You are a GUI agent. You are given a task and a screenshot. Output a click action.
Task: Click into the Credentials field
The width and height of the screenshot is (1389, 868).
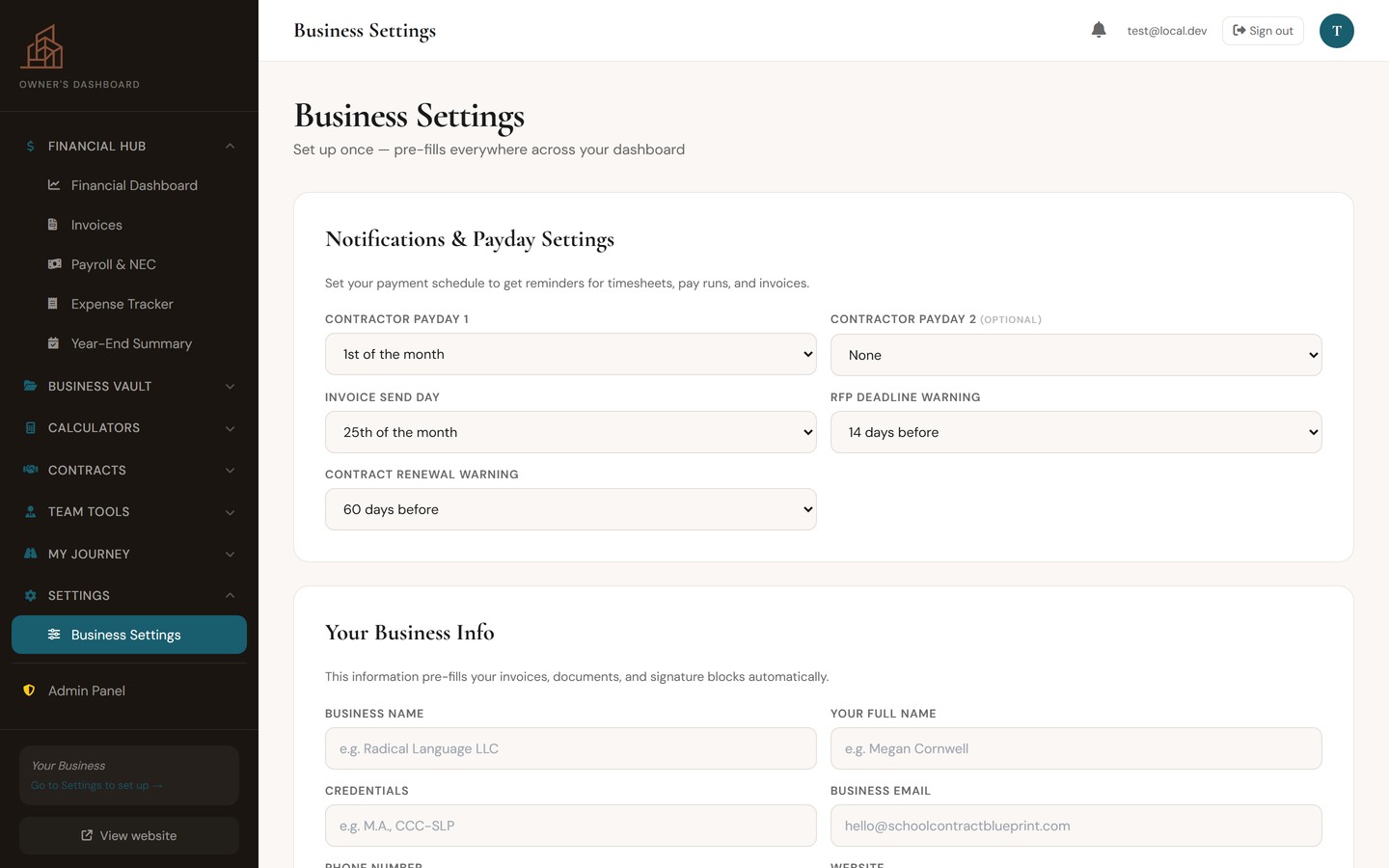pyautogui.click(x=571, y=826)
